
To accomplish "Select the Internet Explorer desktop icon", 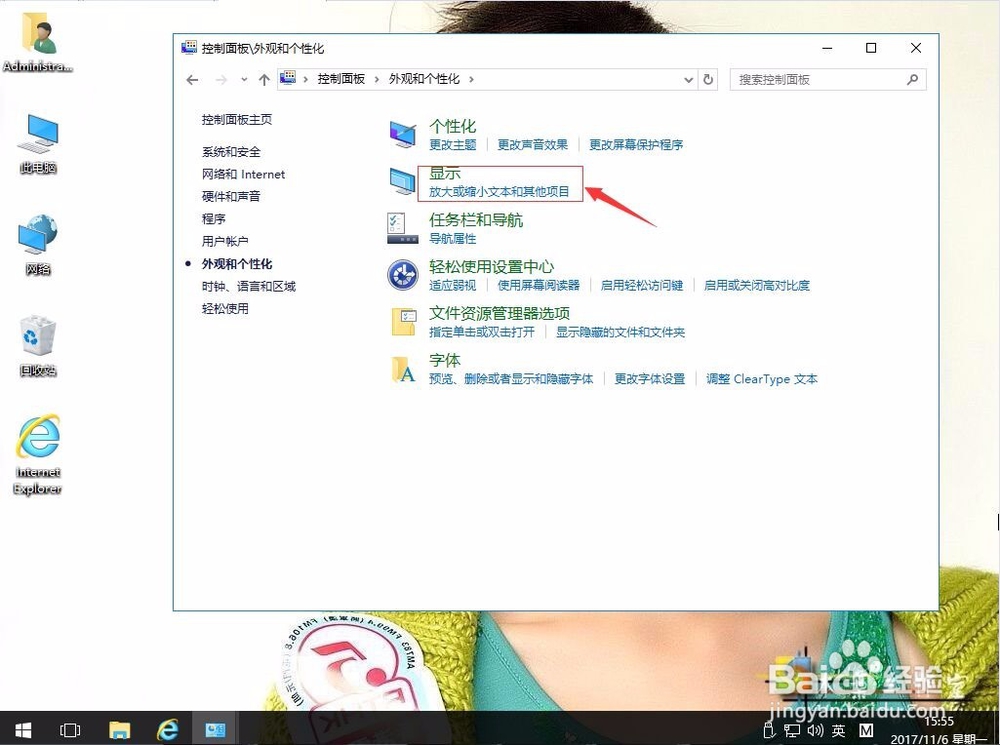I will pos(38,455).
